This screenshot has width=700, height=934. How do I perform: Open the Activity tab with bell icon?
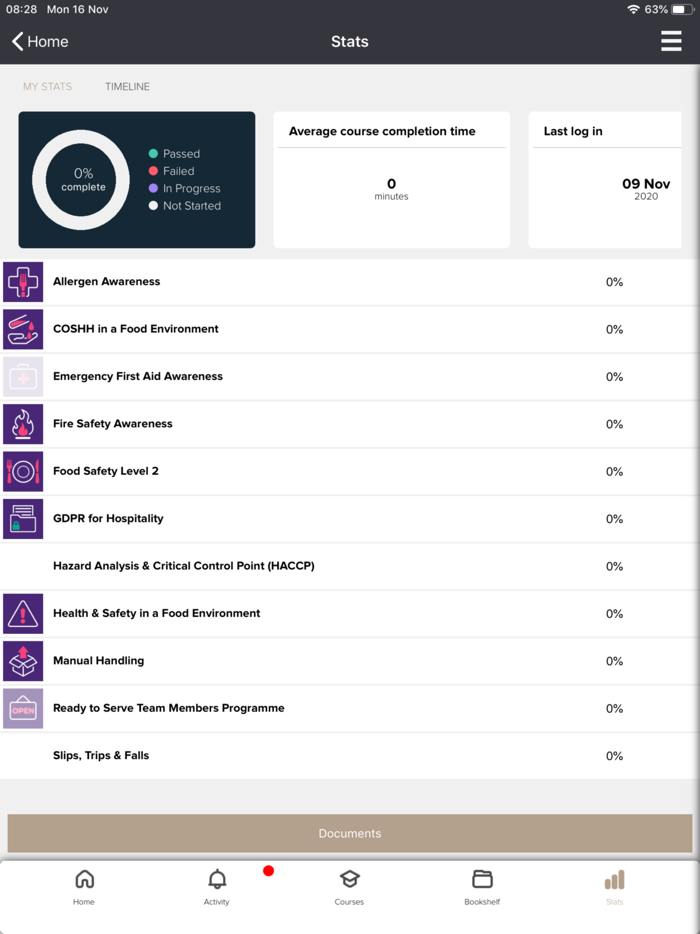click(x=217, y=886)
